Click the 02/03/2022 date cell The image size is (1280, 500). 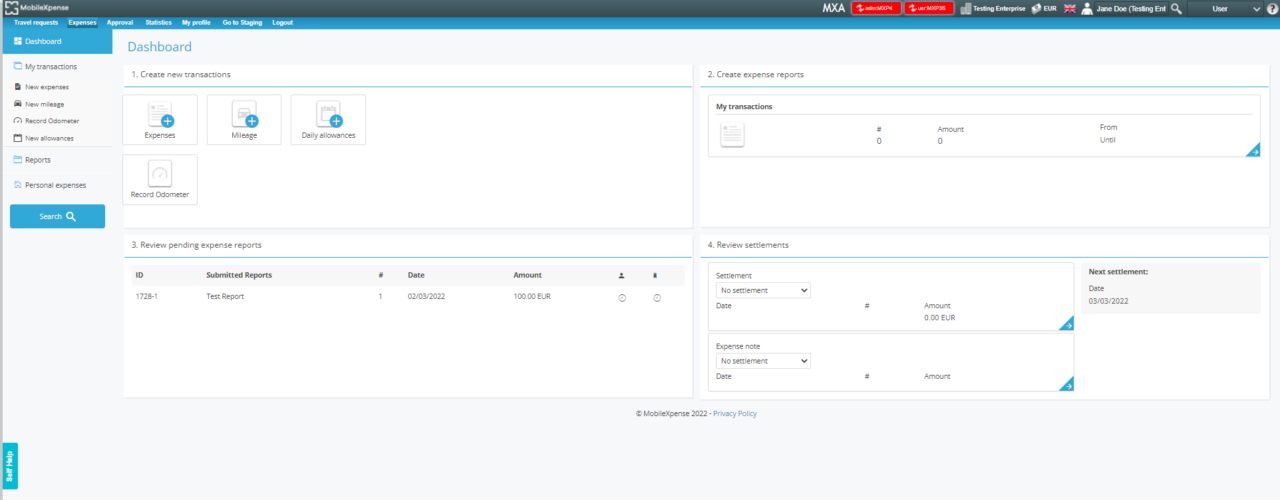pyautogui.click(x=427, y=297)
